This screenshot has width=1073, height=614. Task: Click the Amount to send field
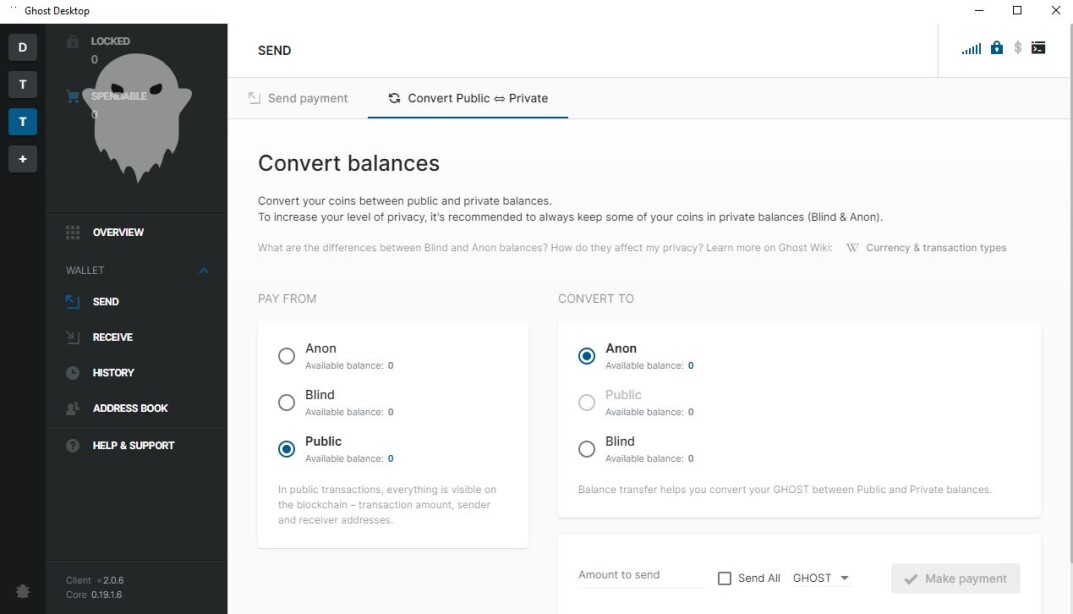click(x=641, y=576)
